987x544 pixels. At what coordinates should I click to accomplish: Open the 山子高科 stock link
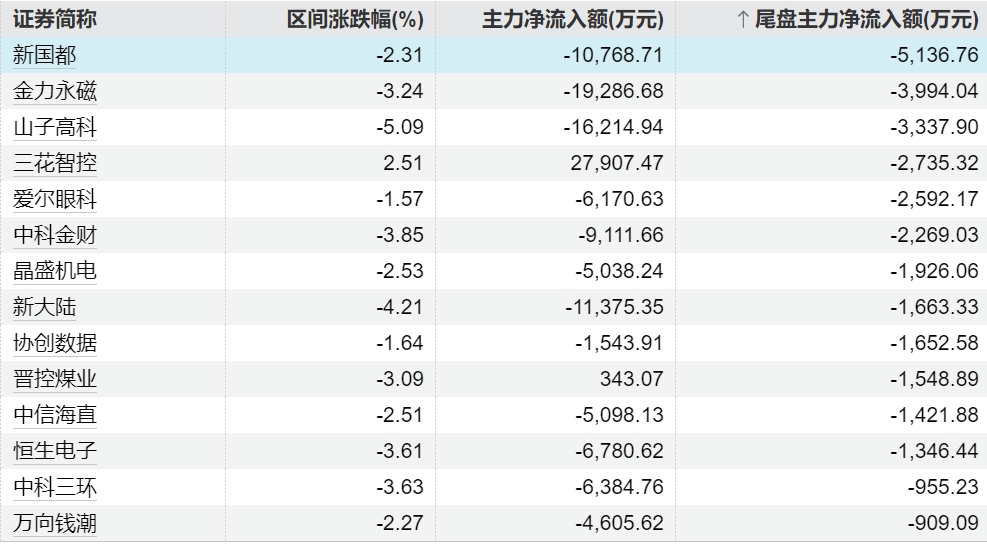click(55, 127)
